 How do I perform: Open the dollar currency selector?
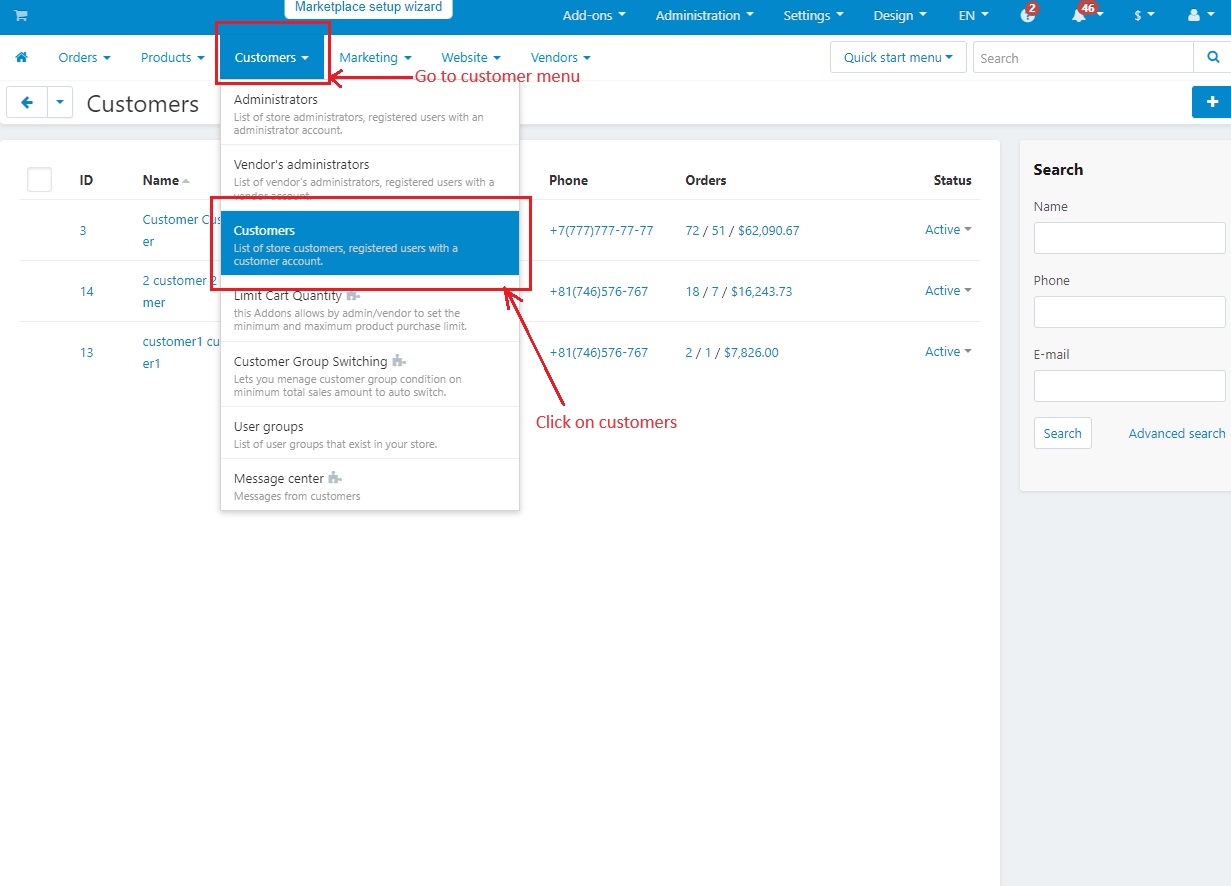(x=1144, y=16)
